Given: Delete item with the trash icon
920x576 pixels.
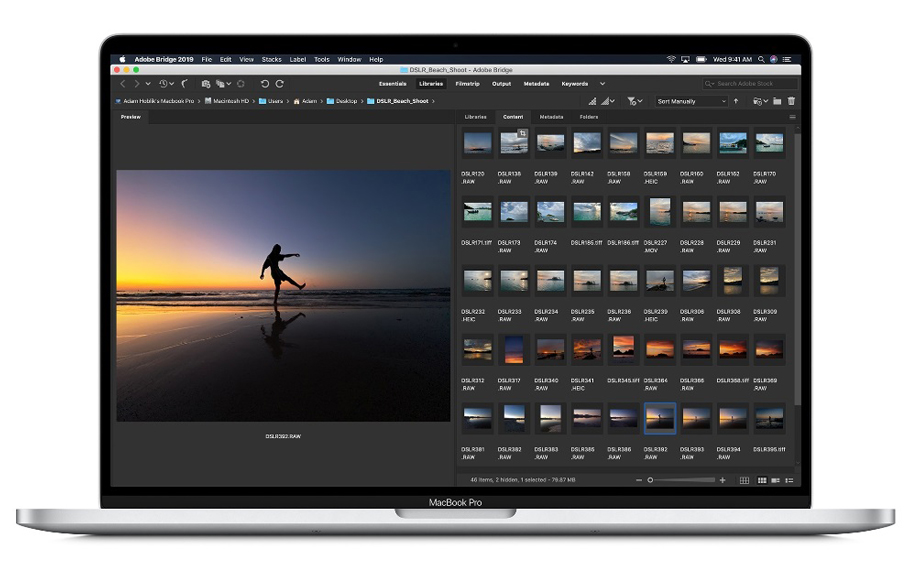Looking at the screenshot, I should 791,101.
